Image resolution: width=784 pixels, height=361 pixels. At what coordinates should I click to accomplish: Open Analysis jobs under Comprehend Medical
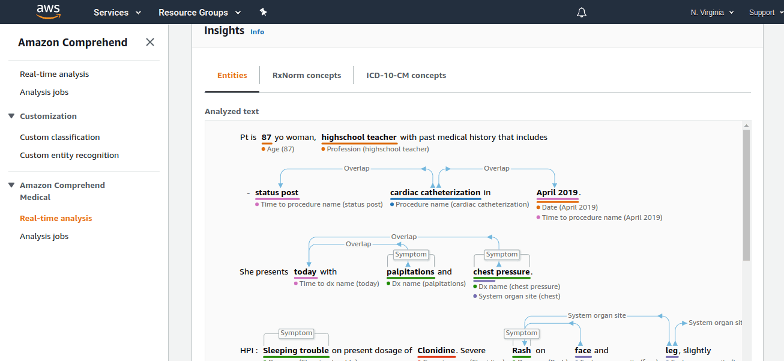[44, 236]
